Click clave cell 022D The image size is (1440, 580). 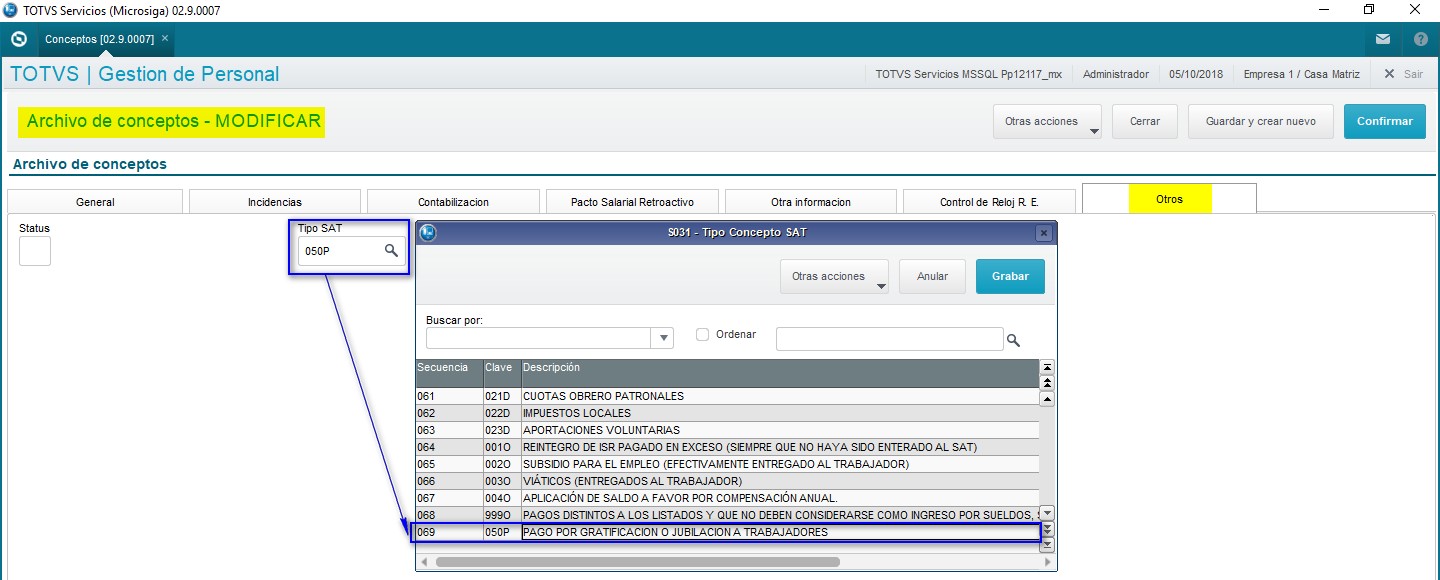[502, 413]
